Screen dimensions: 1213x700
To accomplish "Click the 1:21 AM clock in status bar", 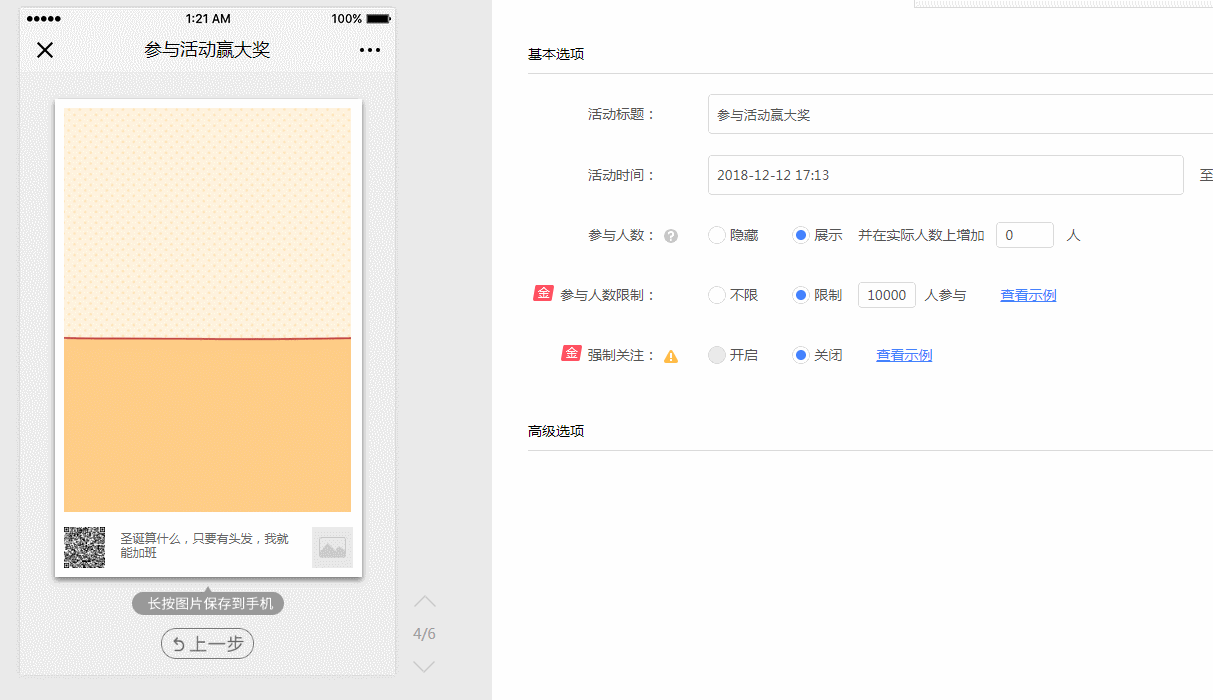I will (x=208, y=19).
